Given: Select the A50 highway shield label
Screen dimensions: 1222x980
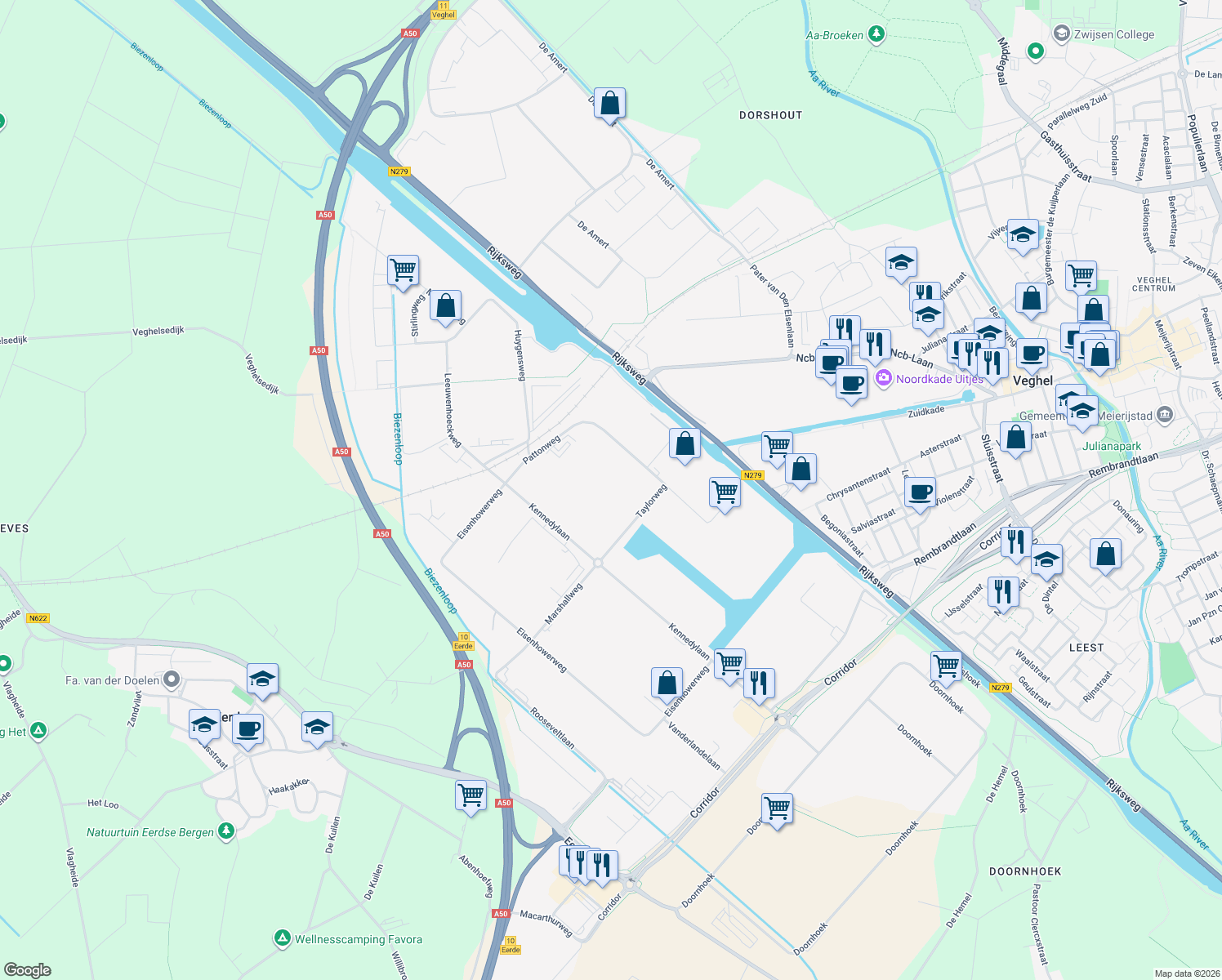Looking at the screenshot, I should click(x=324, y=215).
